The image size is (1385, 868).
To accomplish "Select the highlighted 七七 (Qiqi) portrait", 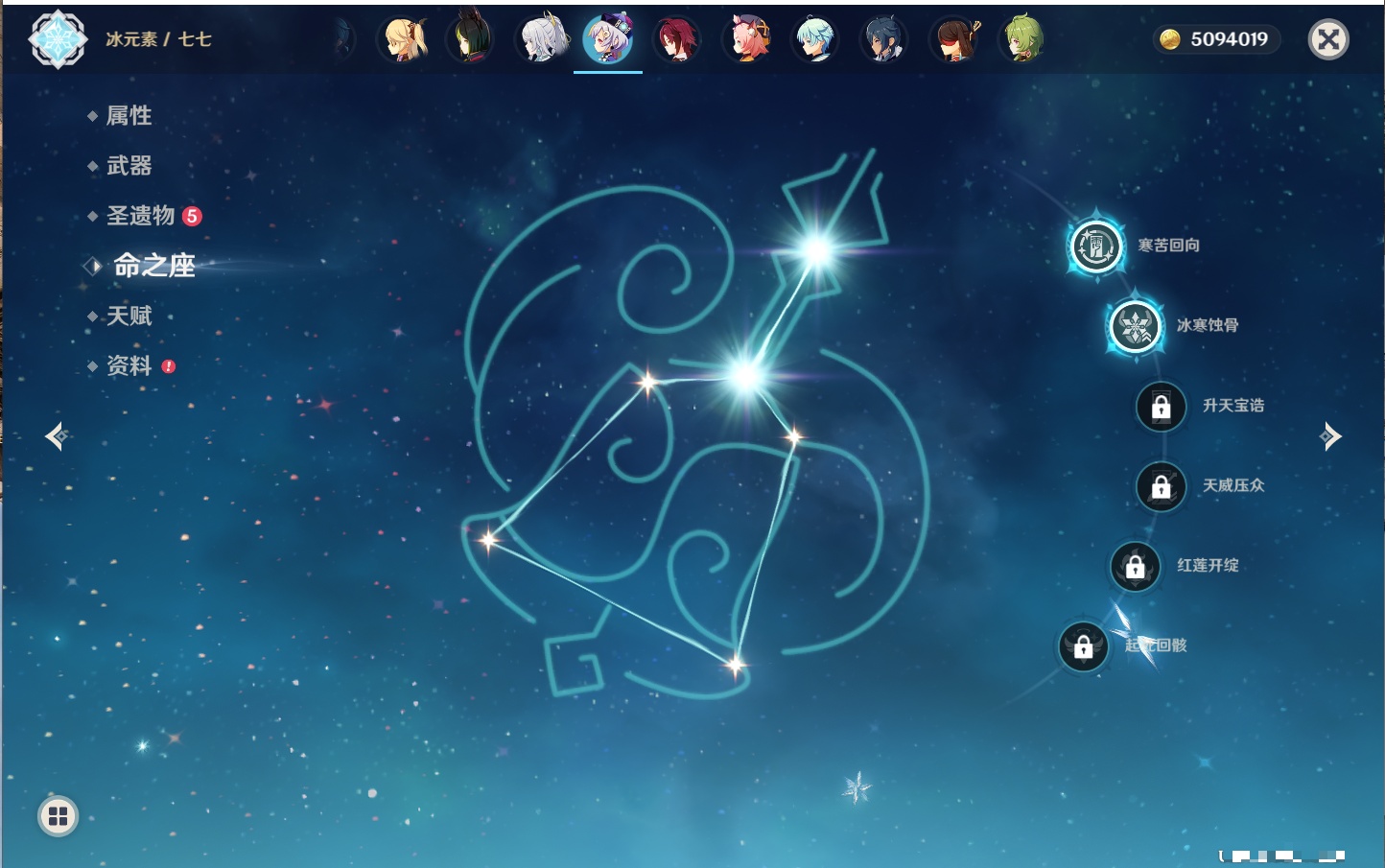I will tap(608, 39).
